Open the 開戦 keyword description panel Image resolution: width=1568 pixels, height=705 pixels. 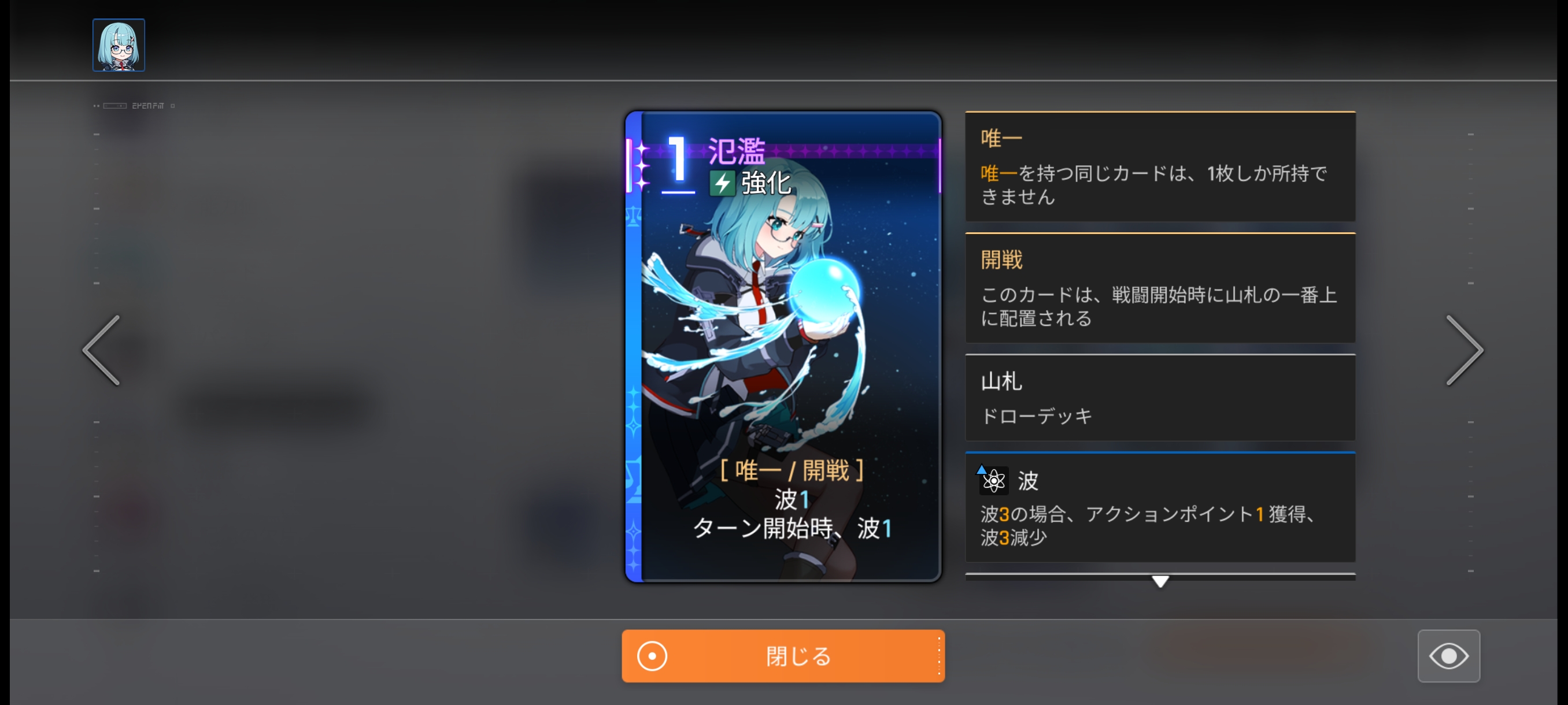pyautogui.click(x=1160, y=288)
